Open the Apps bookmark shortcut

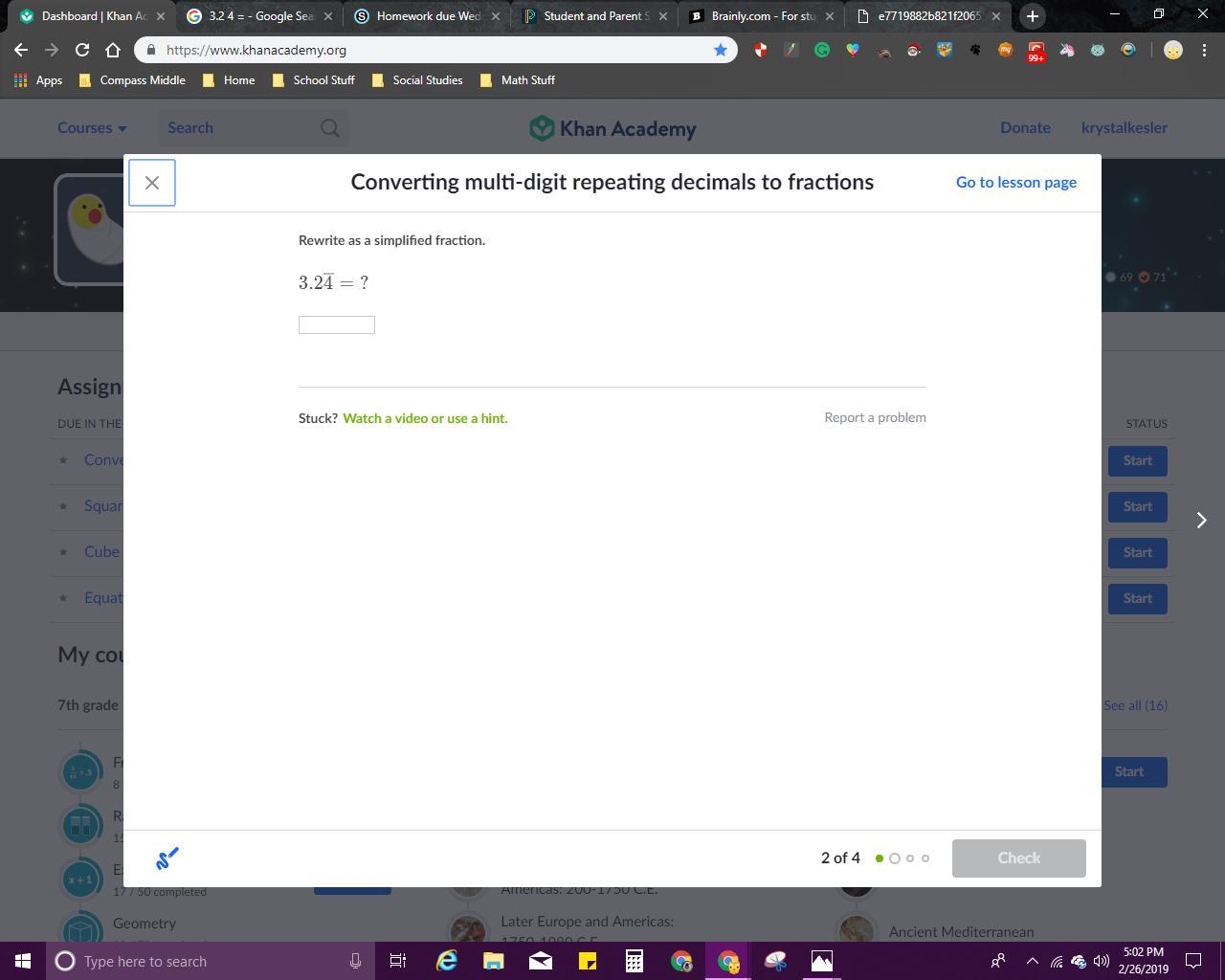click(38, 80)
